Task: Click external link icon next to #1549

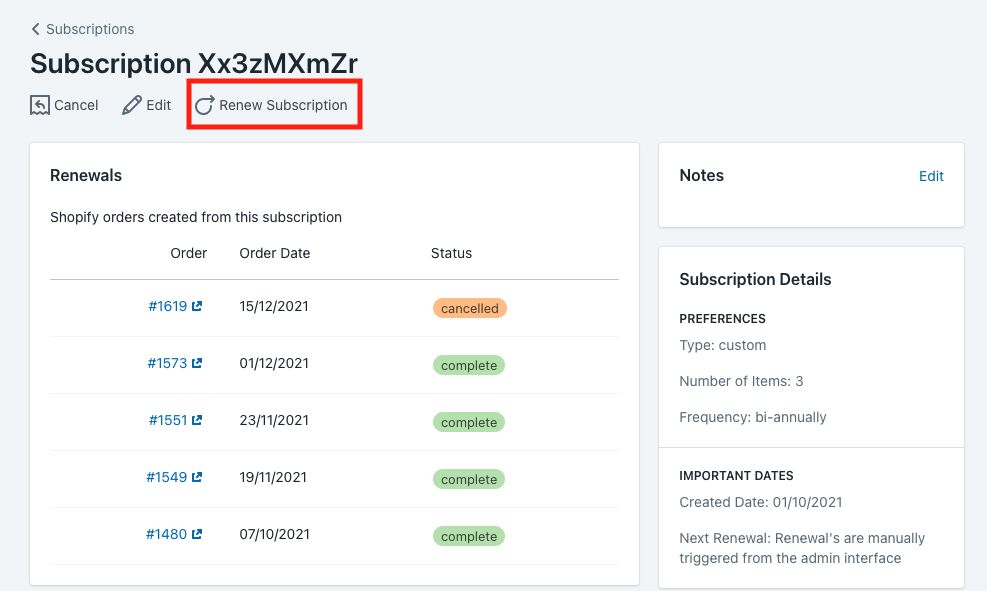Action: [x=197, y=477]
